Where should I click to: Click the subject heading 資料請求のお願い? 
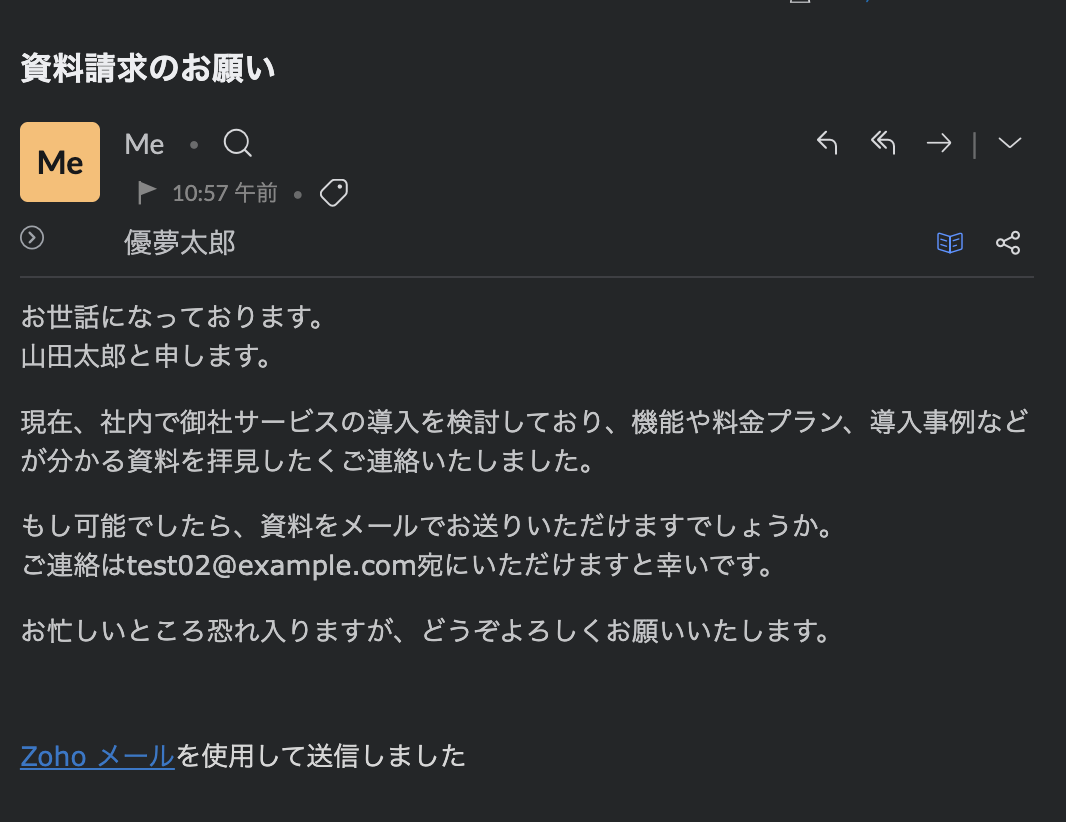148,68
